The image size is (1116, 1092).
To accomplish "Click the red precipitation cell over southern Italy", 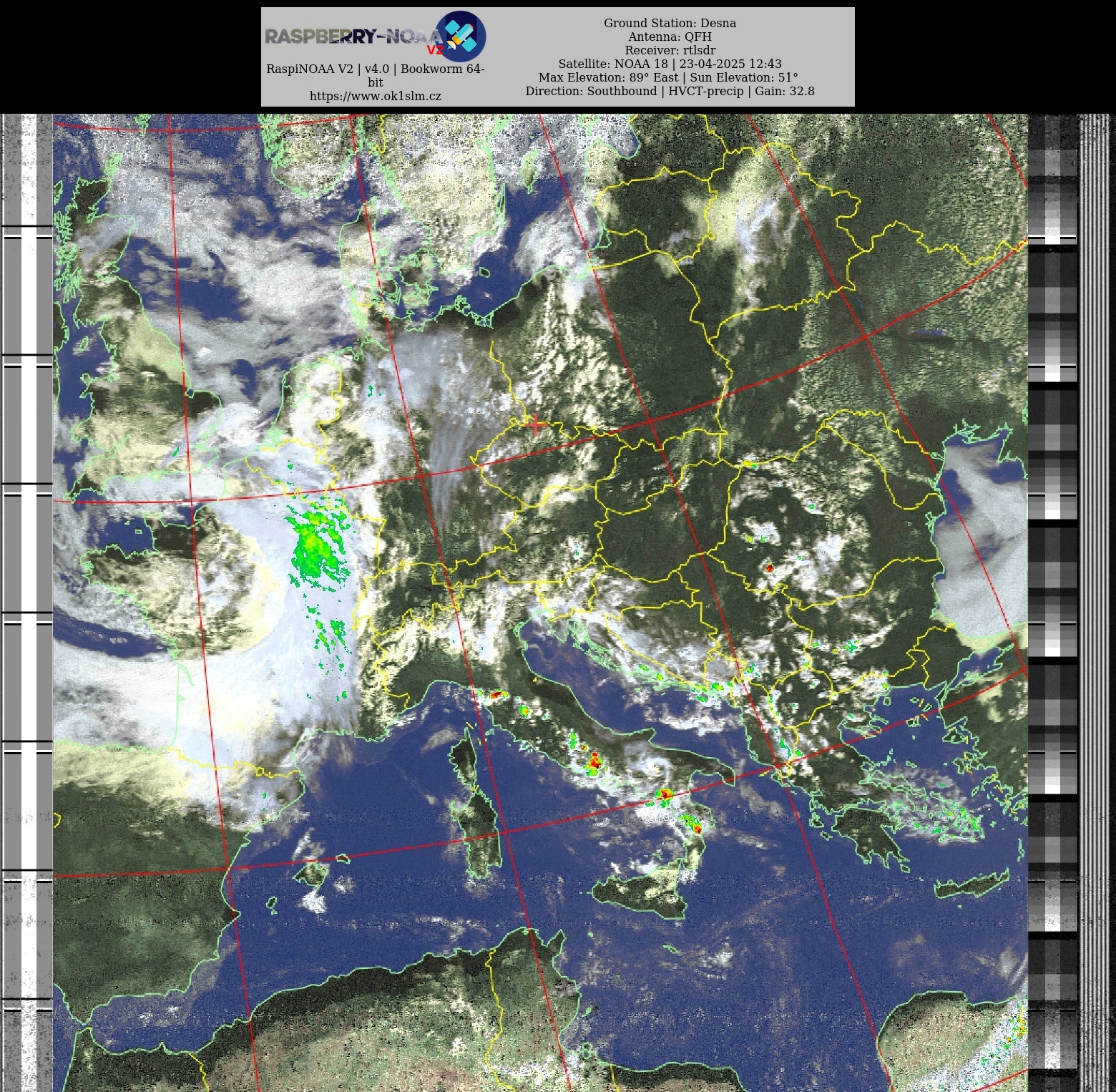I will click(665, 793).
